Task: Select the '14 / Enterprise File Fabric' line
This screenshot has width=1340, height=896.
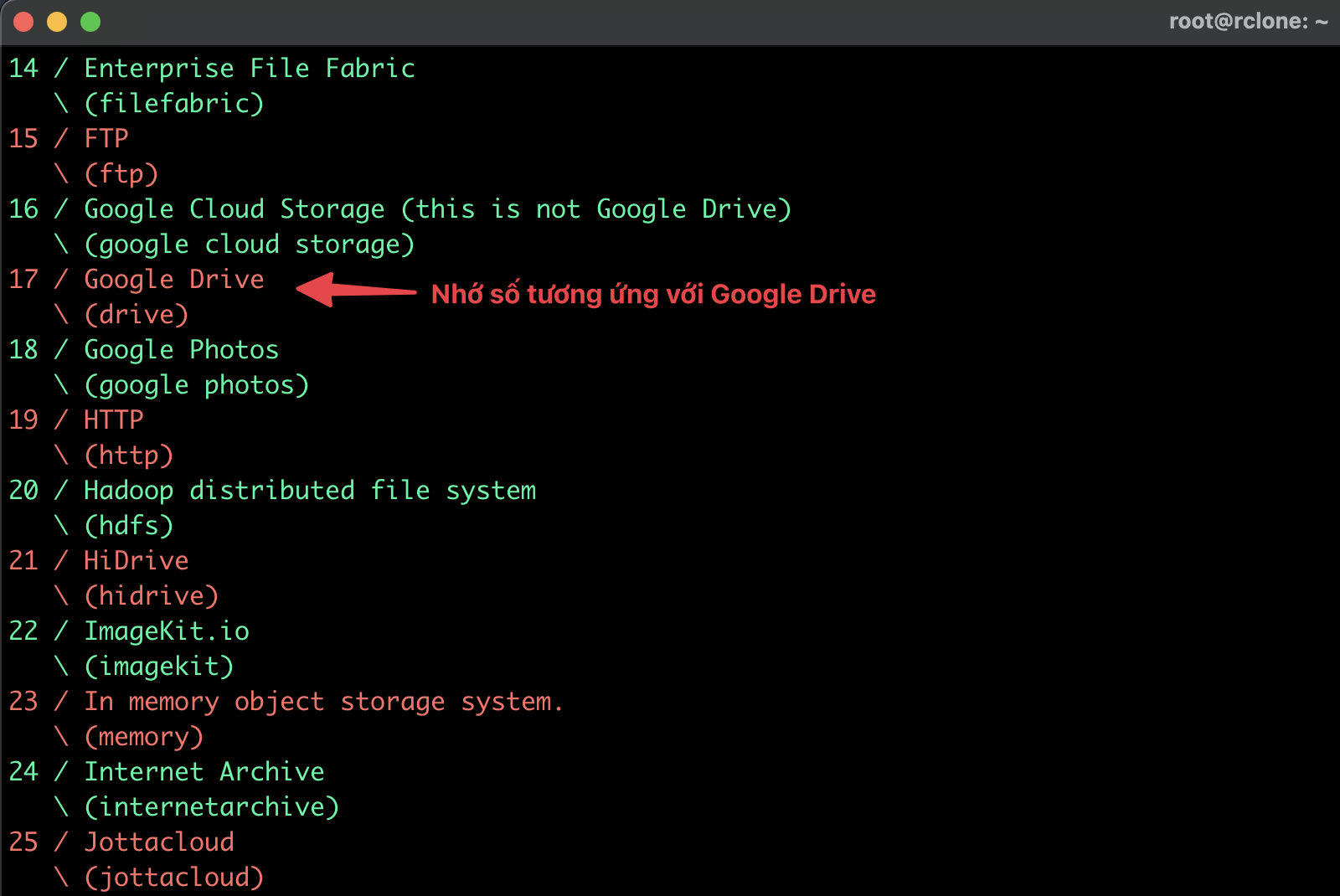Action: click(212, 68)
